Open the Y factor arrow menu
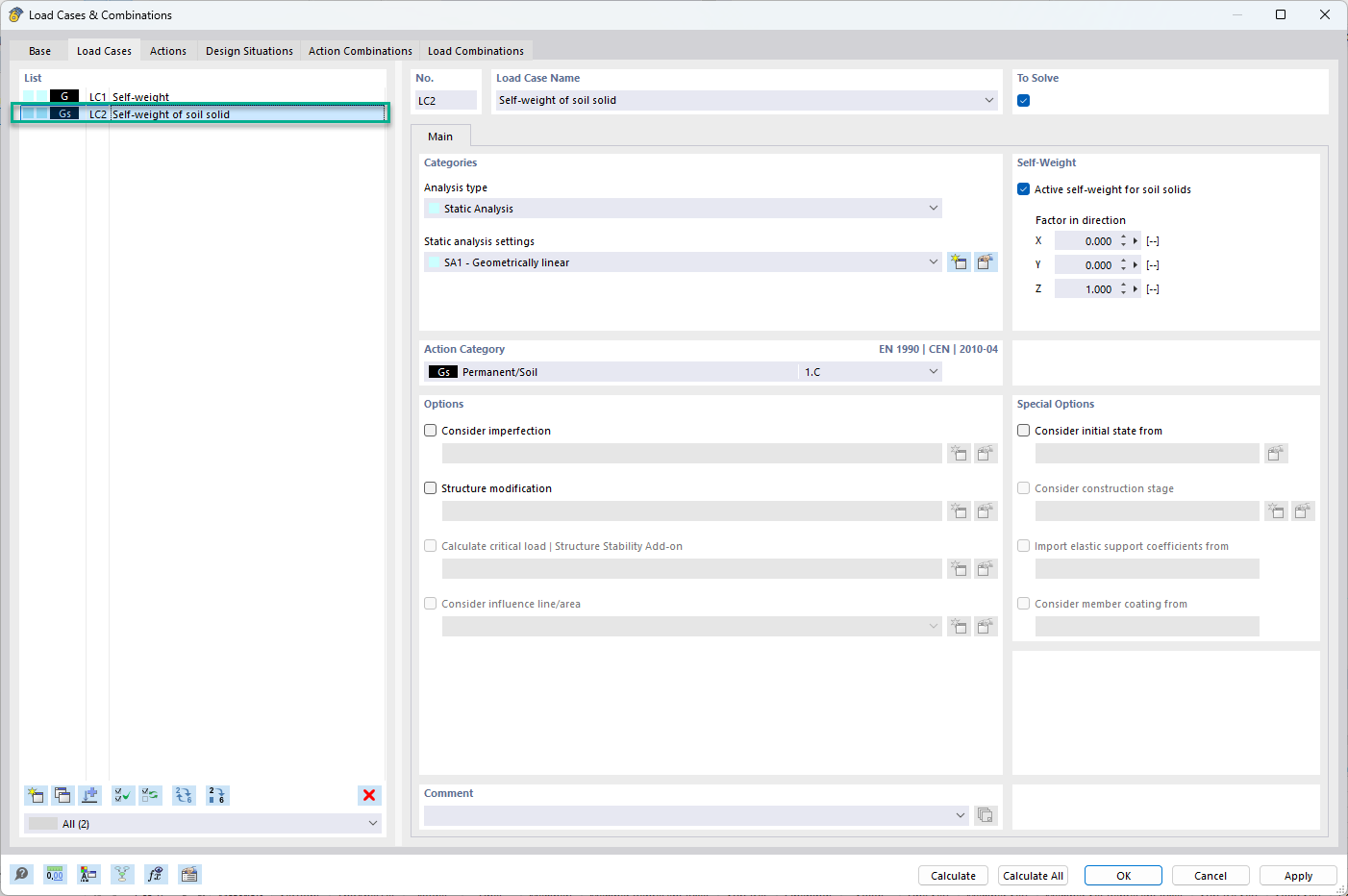Screen dimensions: 1348x896 (1136, 265)
